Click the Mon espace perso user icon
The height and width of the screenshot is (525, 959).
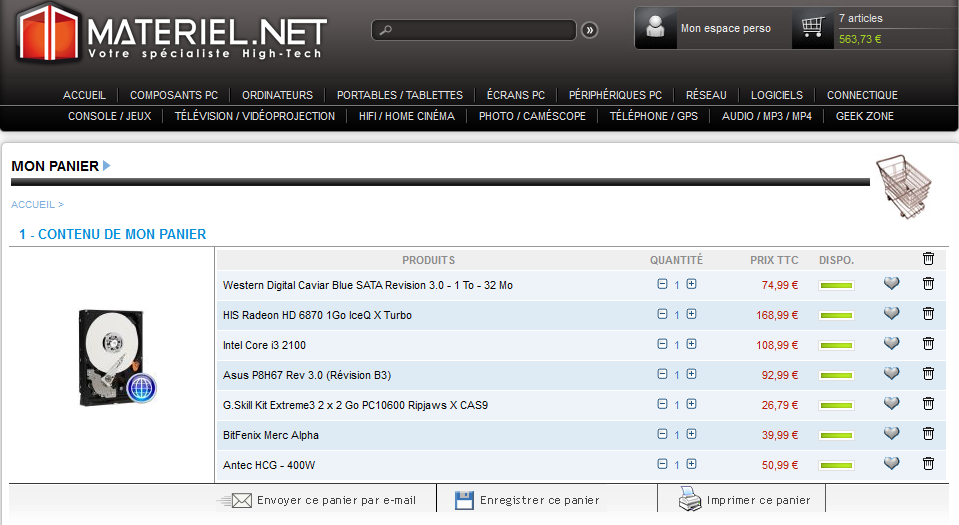(656, 28)
